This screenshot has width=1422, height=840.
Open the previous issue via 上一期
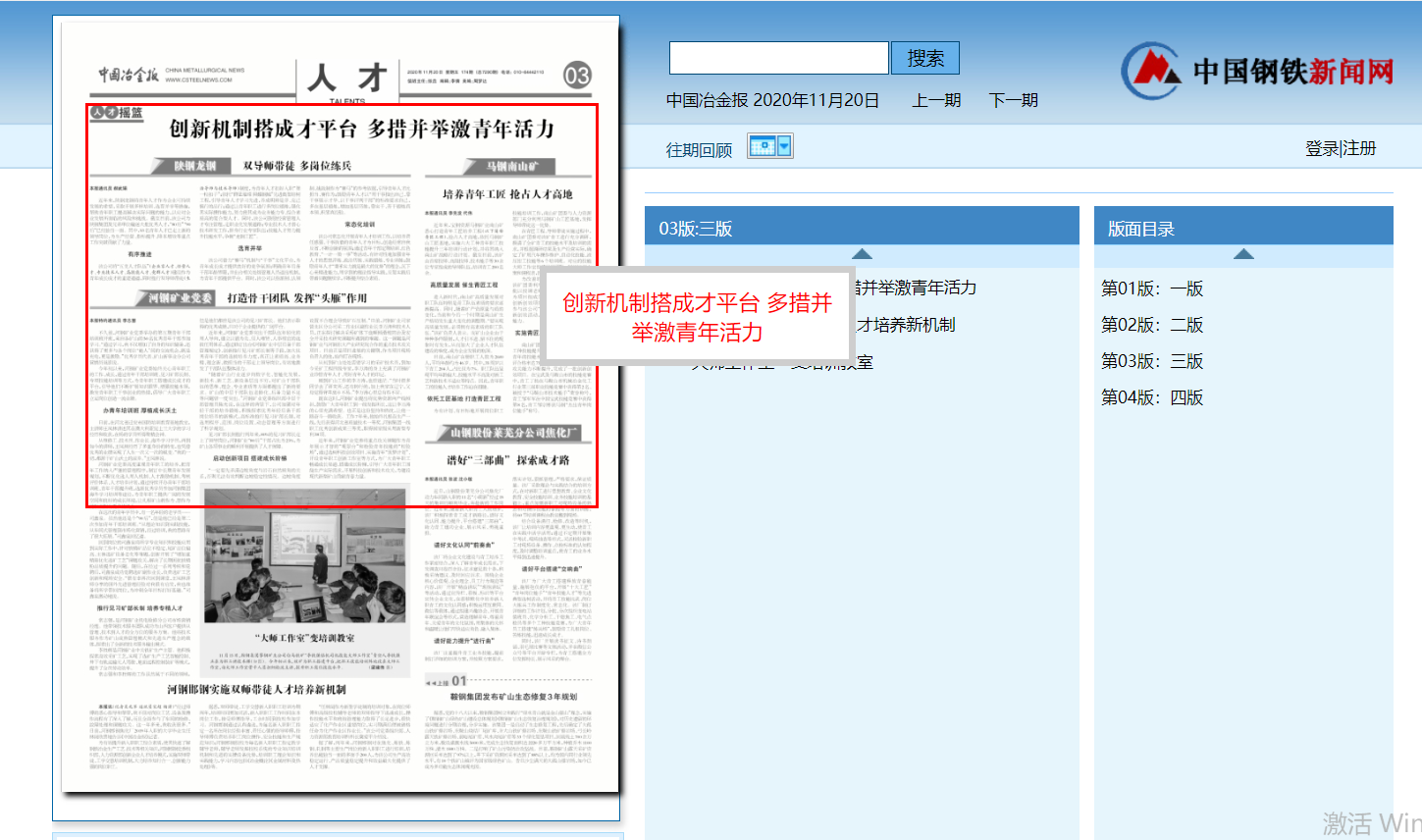pyautogui.click(x=935, y=99)
